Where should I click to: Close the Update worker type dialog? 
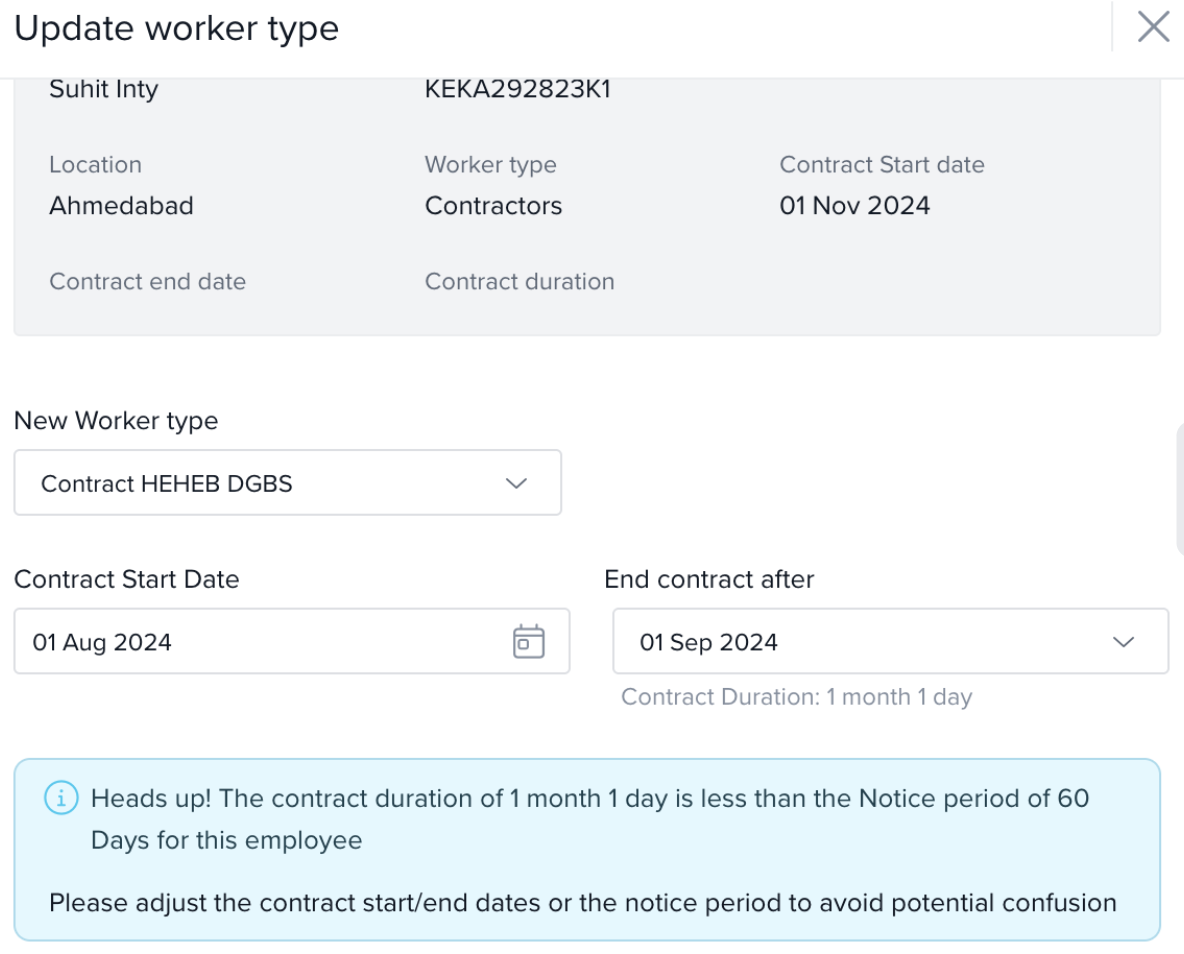coord(1153,28)
